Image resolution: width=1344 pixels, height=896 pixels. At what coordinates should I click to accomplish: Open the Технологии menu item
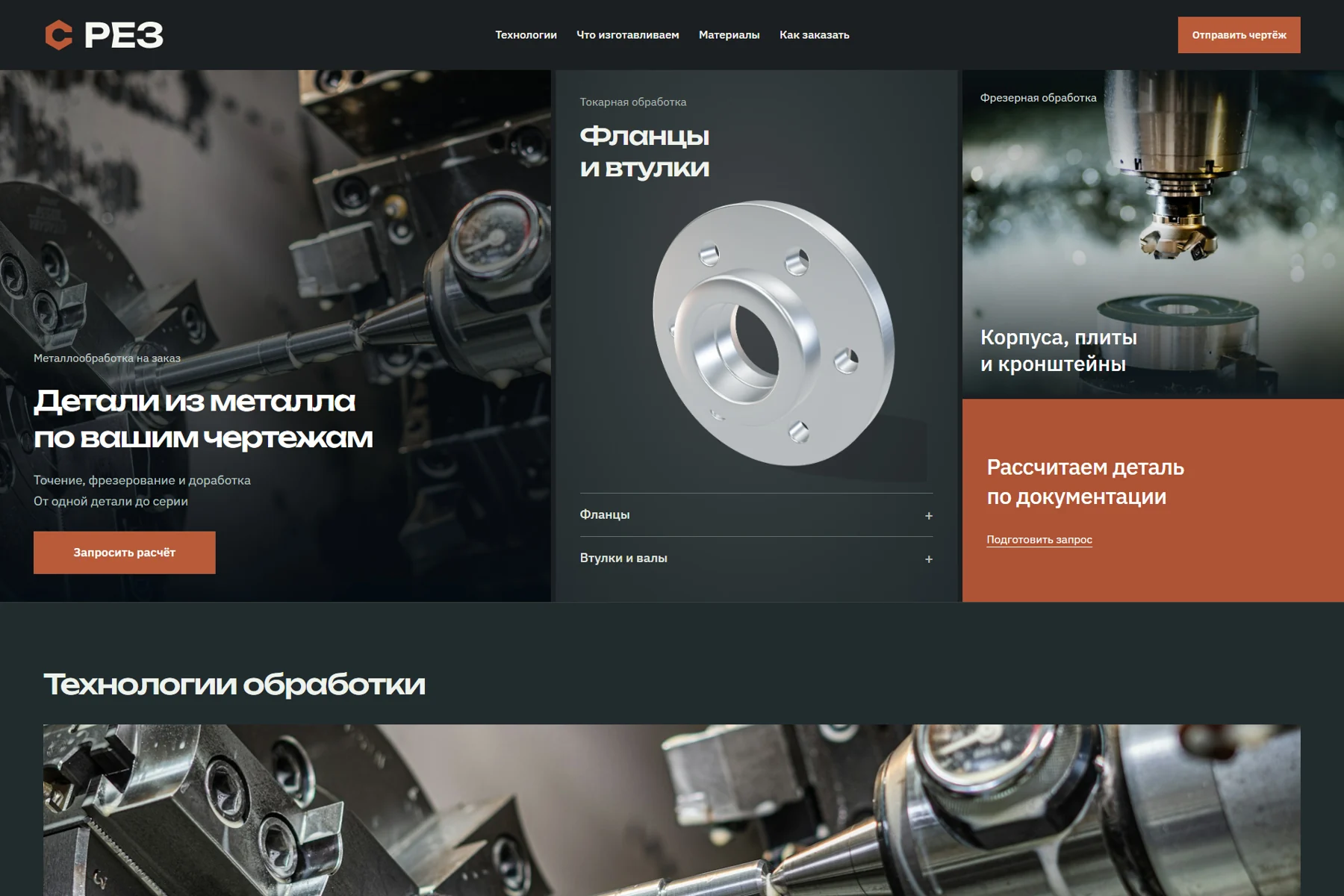526,35
